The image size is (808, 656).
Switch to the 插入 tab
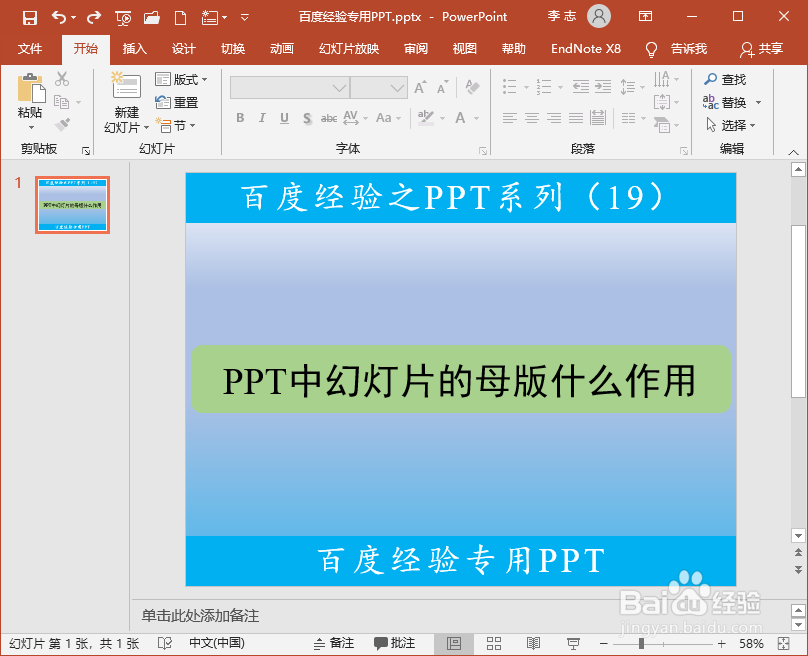click(x=135, y=49)
